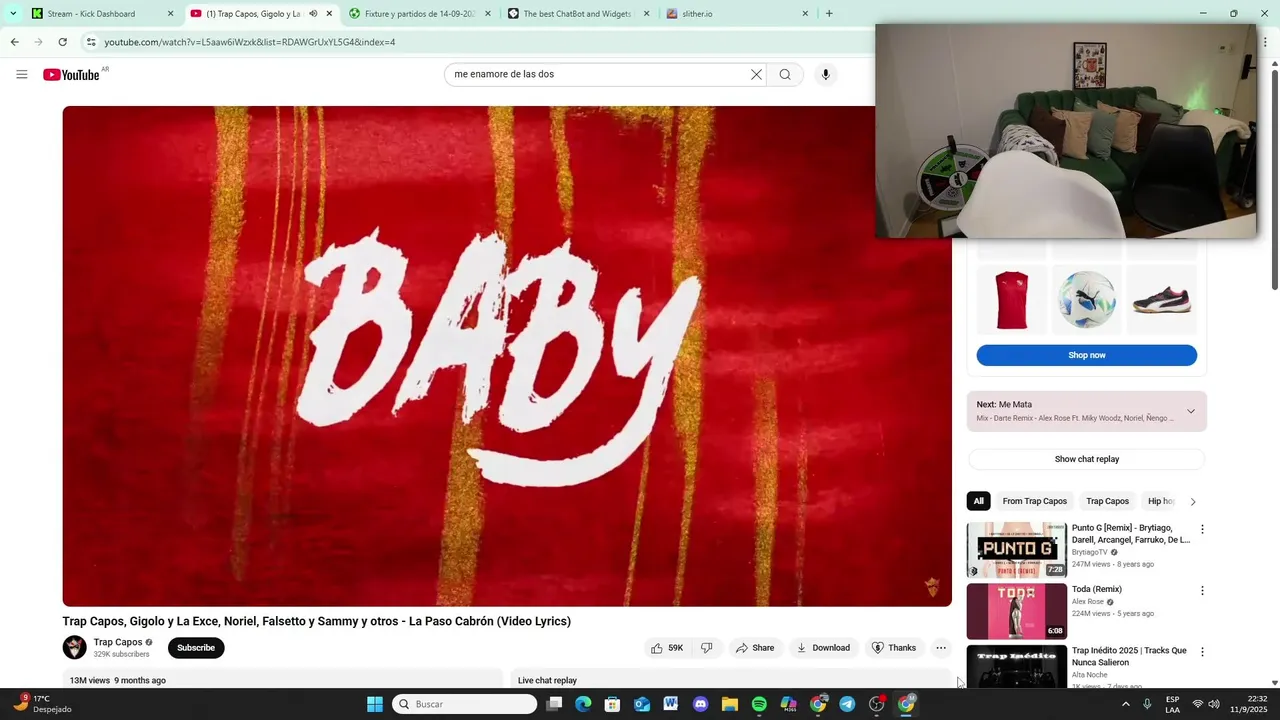Click the Shop now button

pos(1086,355)
